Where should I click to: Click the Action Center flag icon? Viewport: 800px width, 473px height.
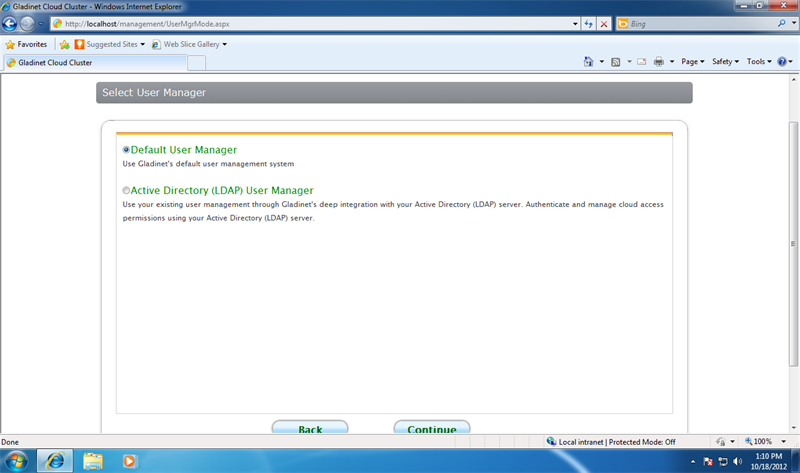(x=708, y=462)
